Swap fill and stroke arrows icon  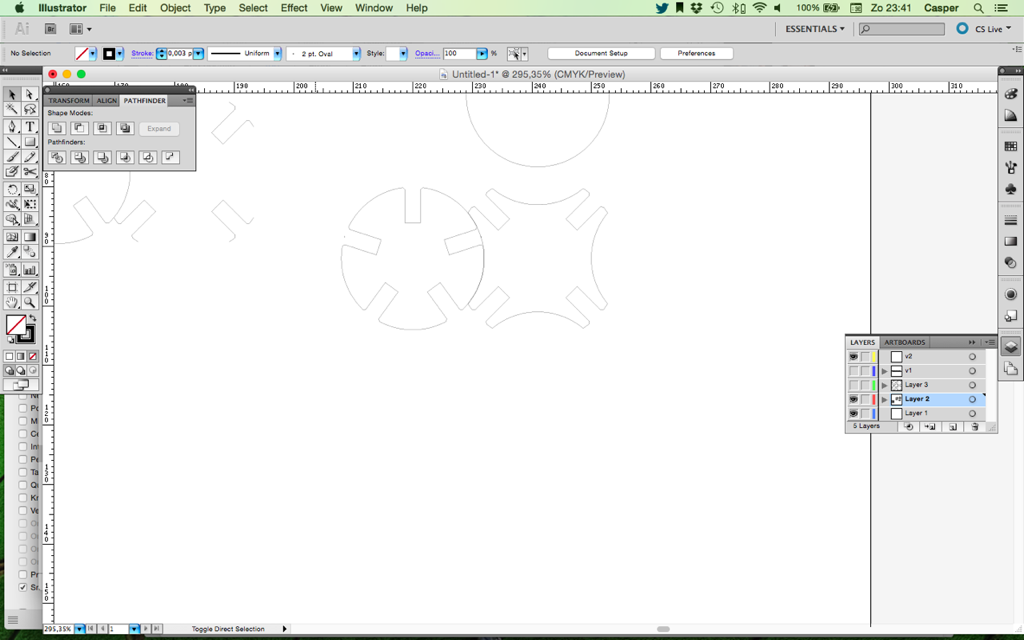pyautogui.click(x=33, y=318)
